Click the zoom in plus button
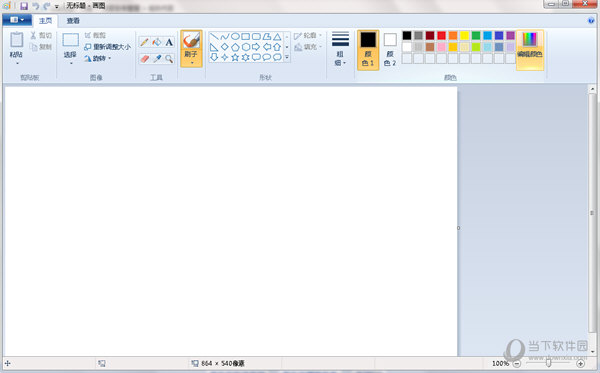This screenshot has width=600, height=373. 581,363
